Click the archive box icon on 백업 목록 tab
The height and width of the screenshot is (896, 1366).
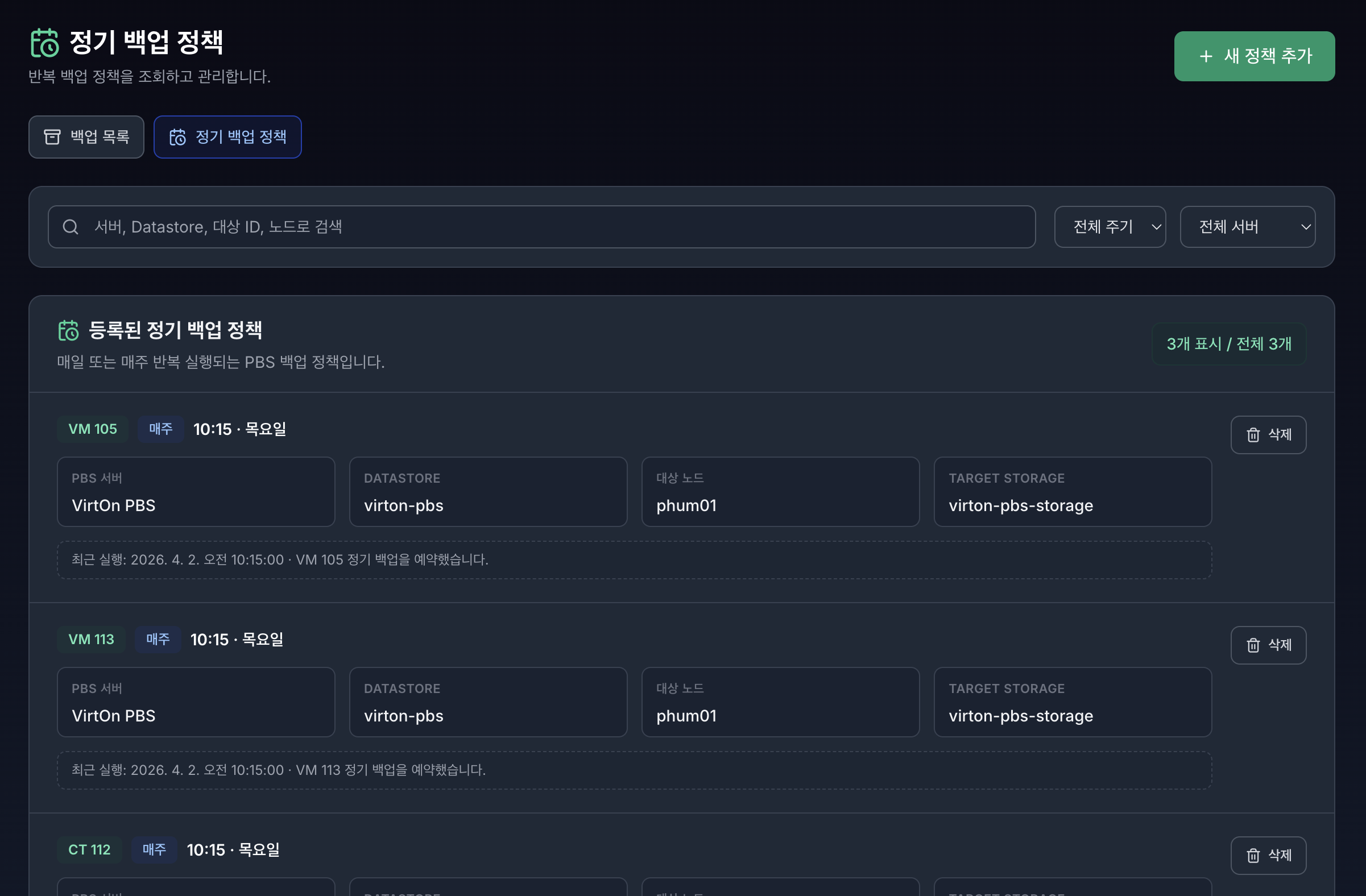(53, 136)
